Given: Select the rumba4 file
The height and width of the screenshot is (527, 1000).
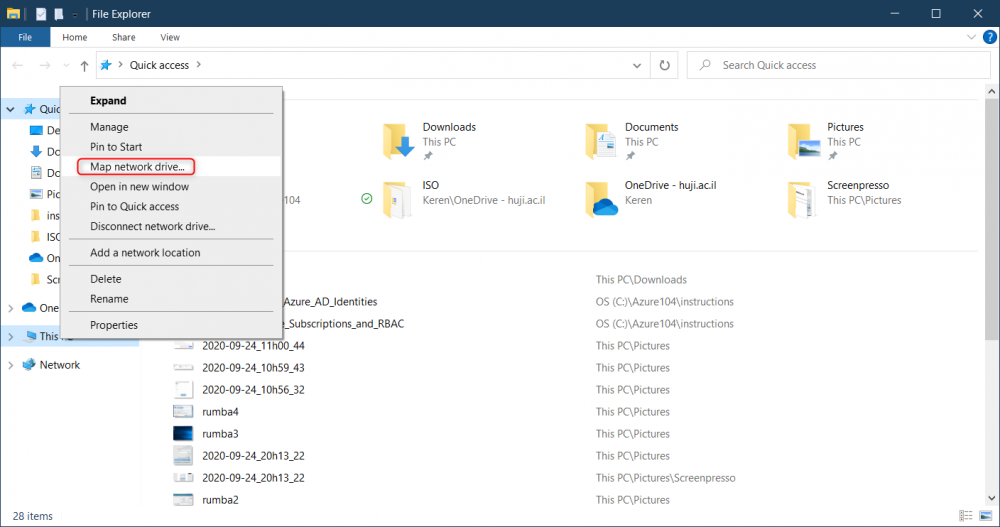Looking at the screenshot, I should click(x=220, y=412).
